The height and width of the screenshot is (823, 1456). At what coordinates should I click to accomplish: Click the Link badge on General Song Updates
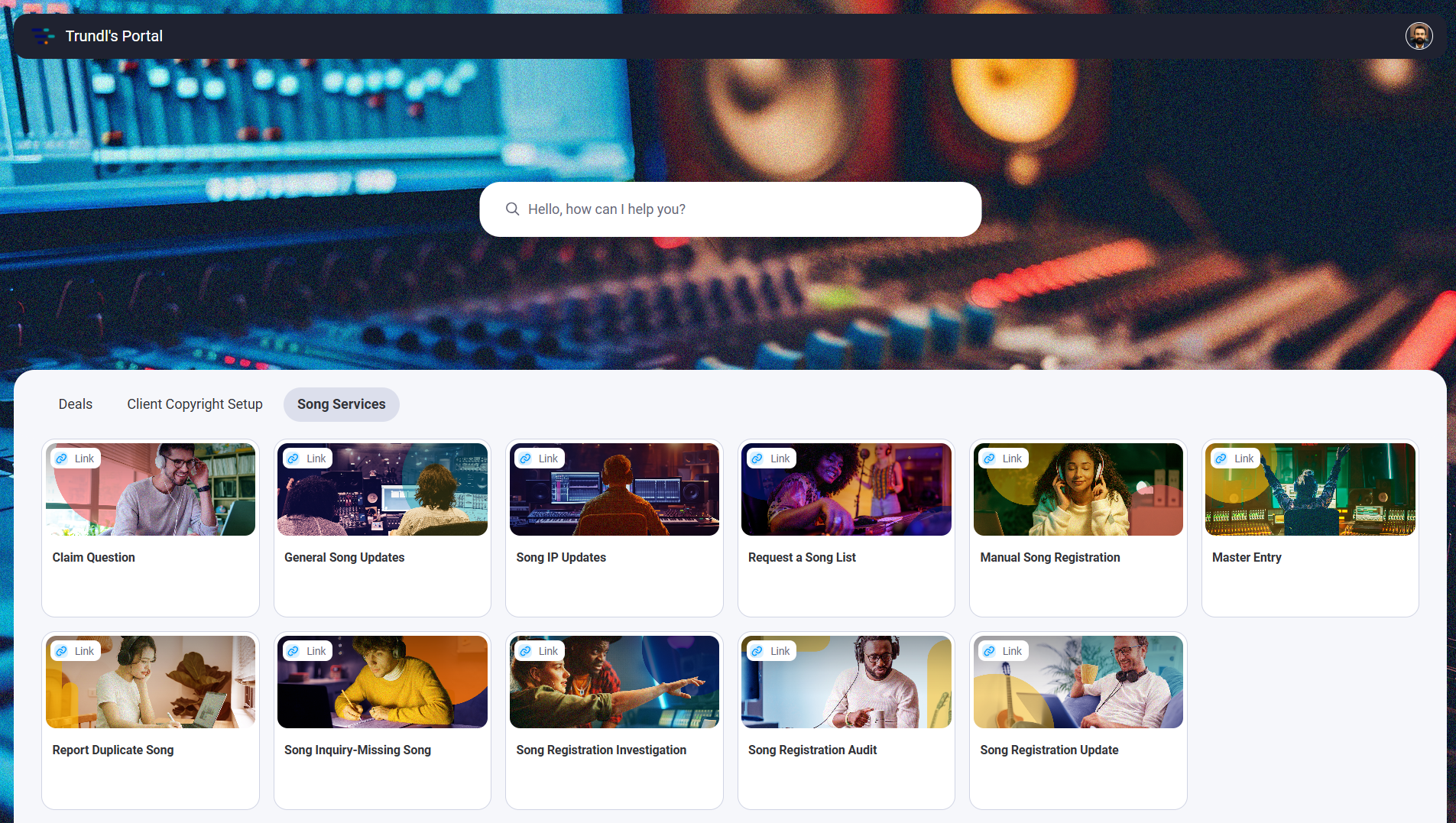pos(307,458)
